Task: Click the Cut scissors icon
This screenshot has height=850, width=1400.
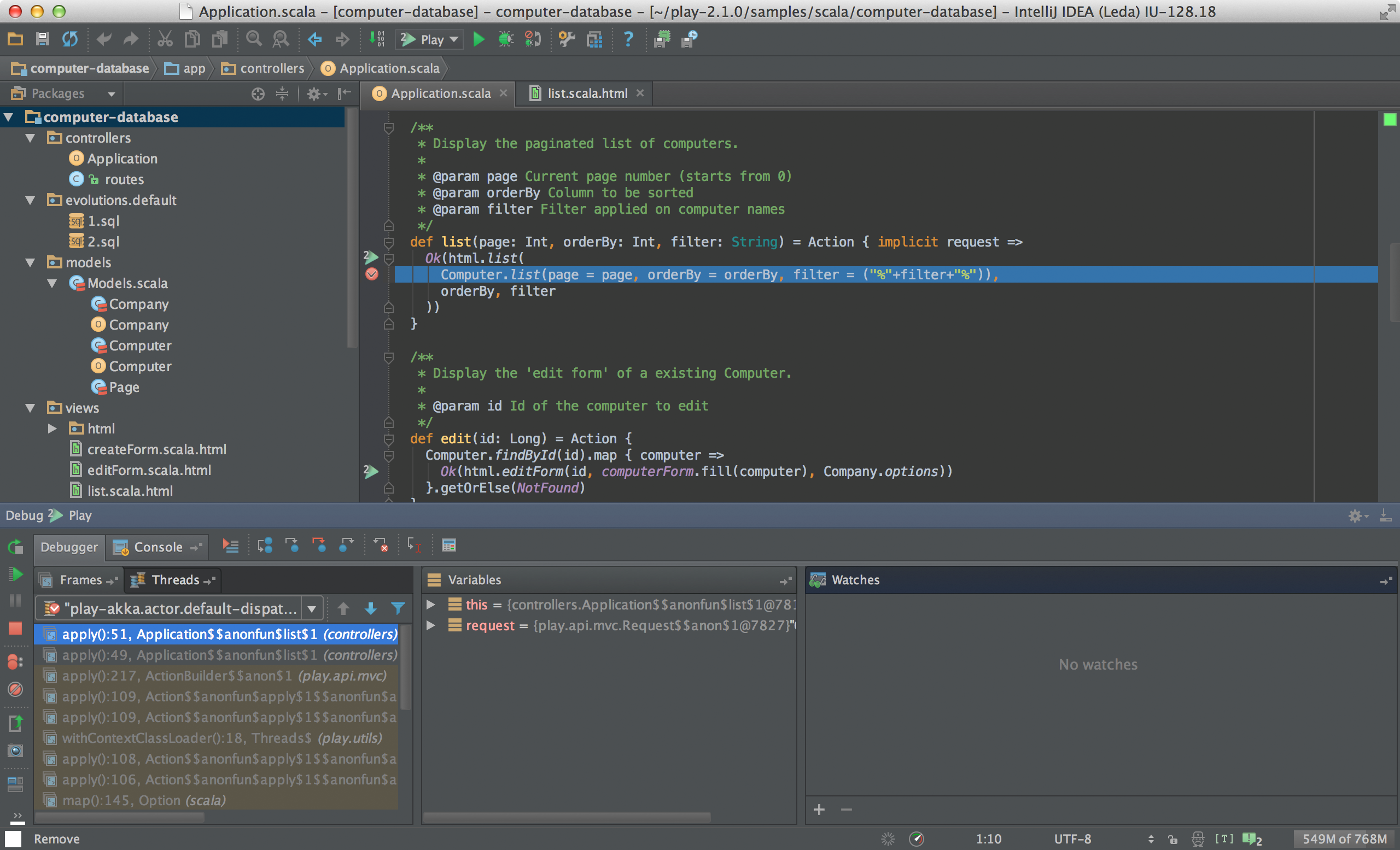Action: pos(165,39)
